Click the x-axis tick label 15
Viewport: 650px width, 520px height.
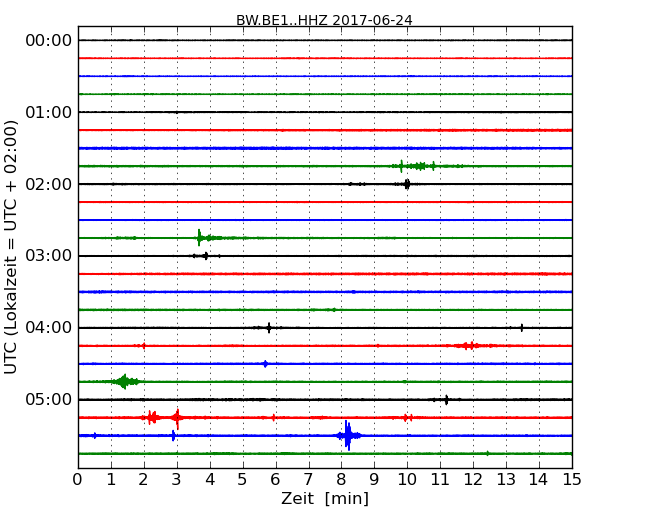click(x=572, y=479)
